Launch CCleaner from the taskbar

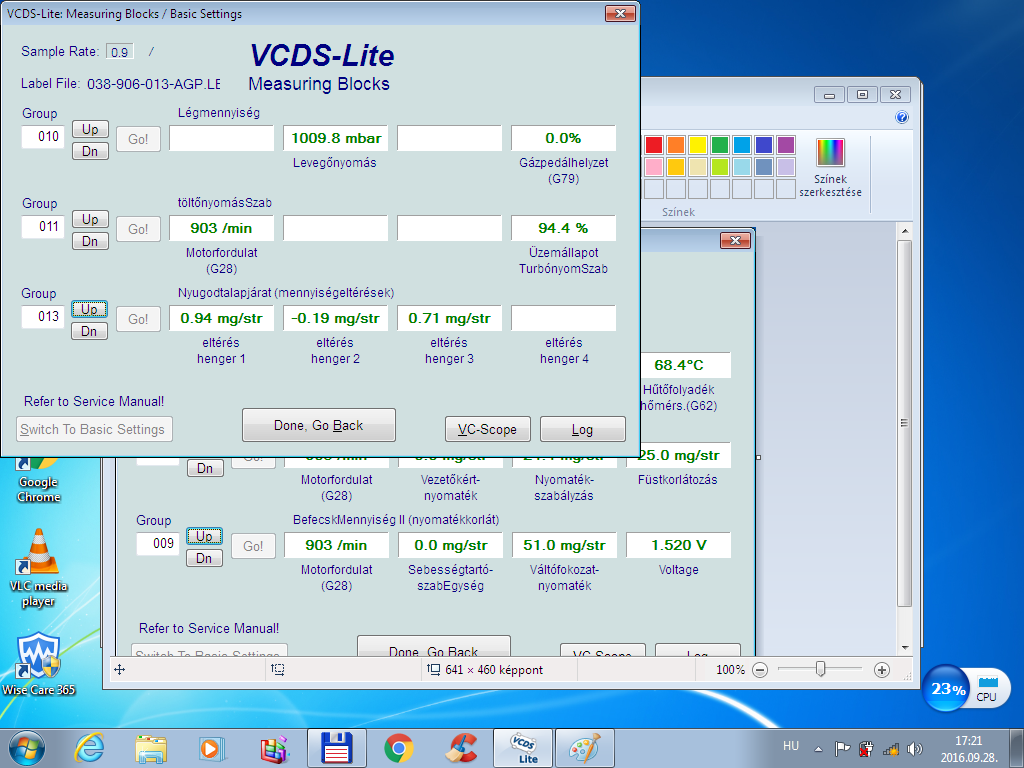pos(461,748)
